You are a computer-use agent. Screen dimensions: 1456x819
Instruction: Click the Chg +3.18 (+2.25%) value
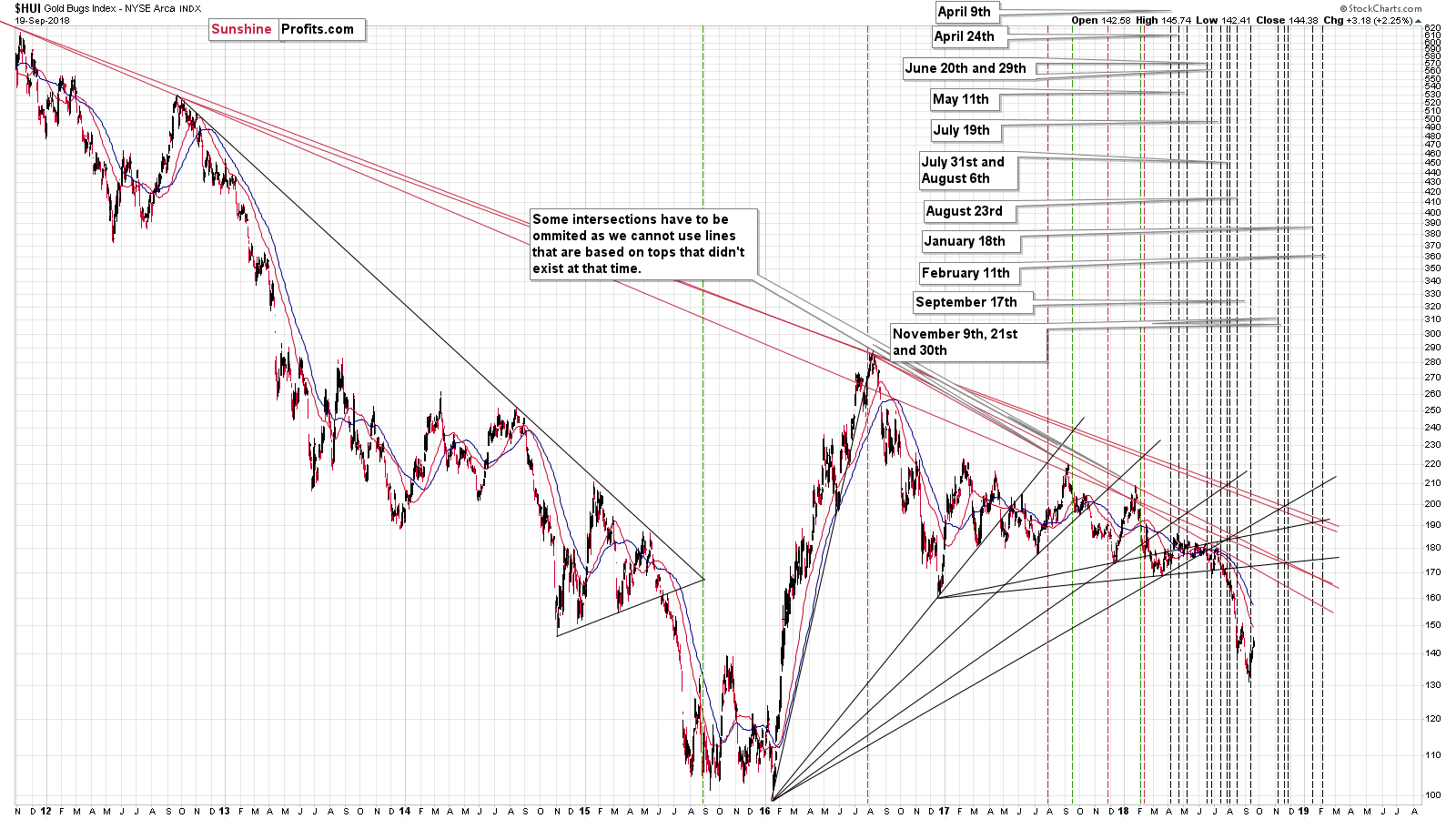point(1368,20)
